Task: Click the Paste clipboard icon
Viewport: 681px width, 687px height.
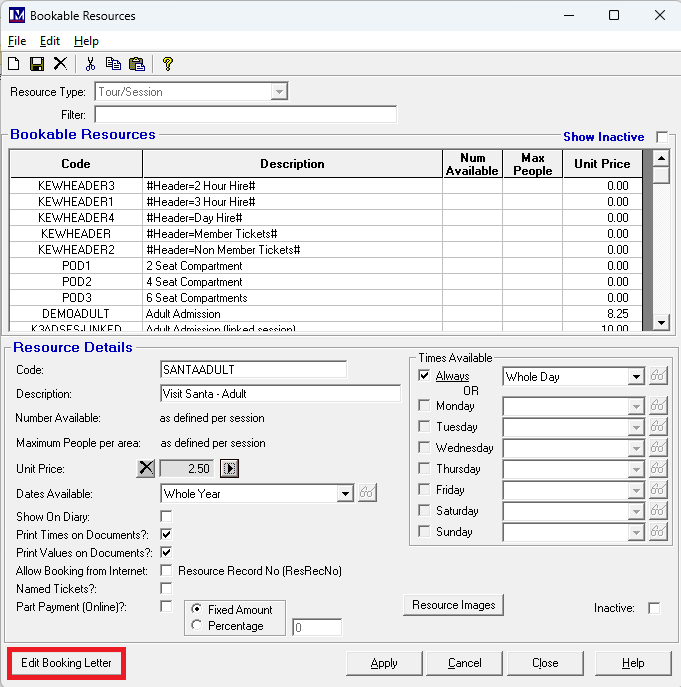Action: click(x=136, y=64)
